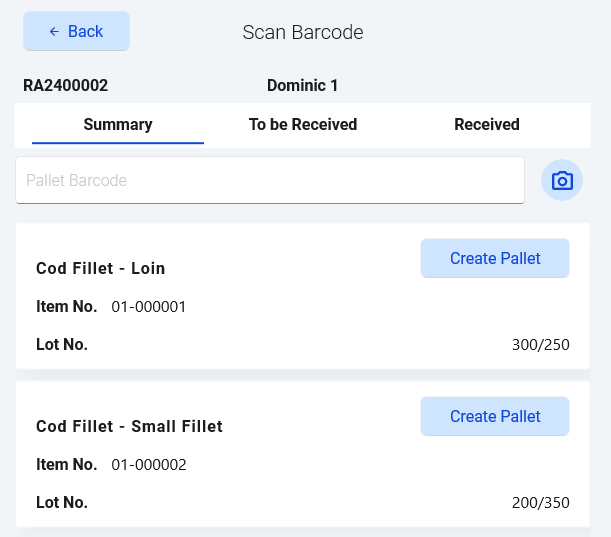Viewport: 611px width, 537px height.
Task: Go back using the Back button
Action: click(x=77, y=31)
